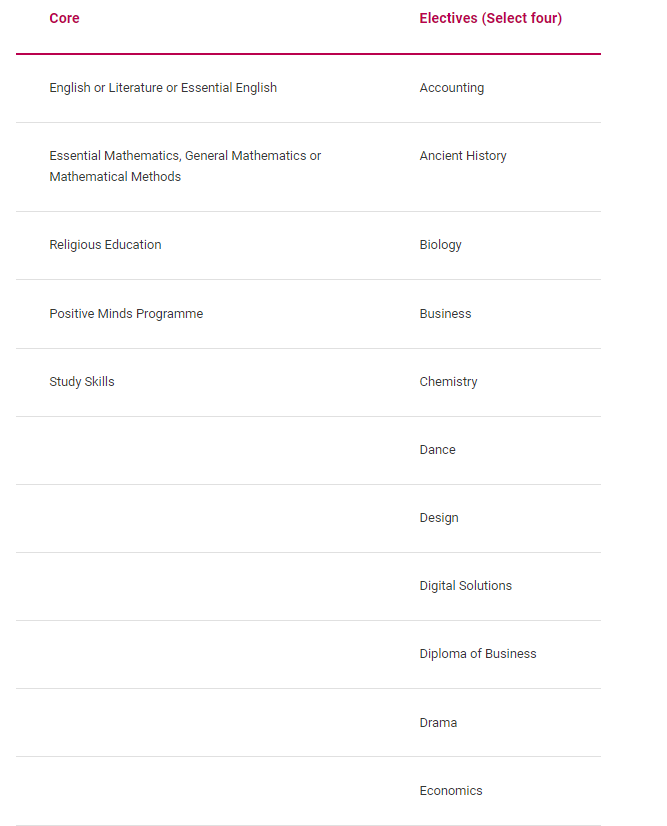The width and height of the screenshot is (667, 826).
Task: Choose the Accounting elective
Action: 452,87
